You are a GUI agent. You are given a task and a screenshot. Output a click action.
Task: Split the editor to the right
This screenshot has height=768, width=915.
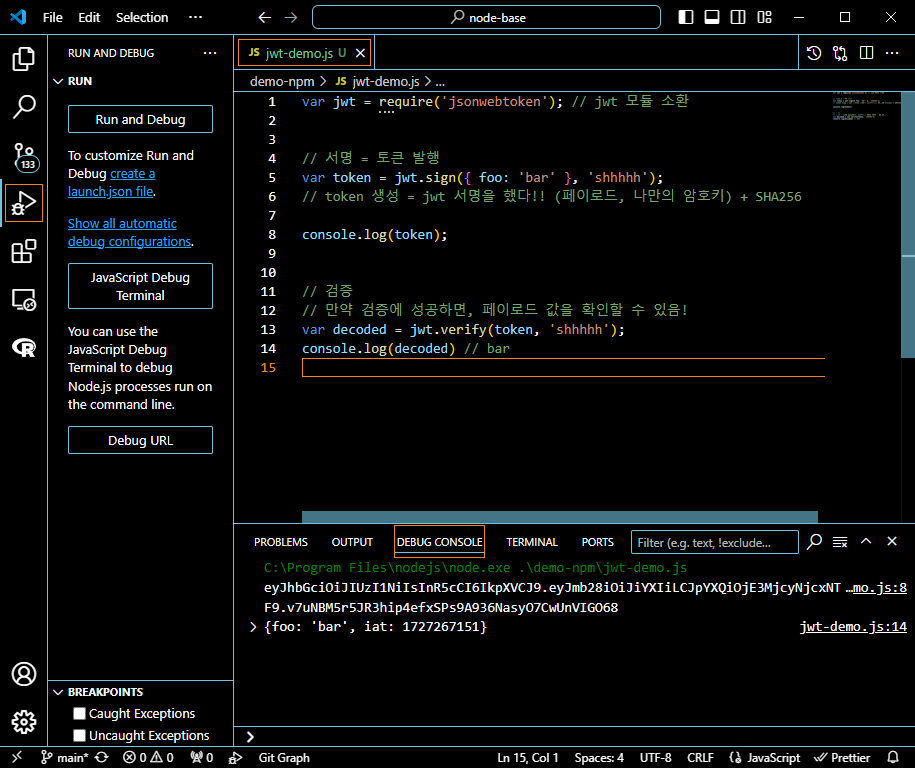click(x=867, y=53)
